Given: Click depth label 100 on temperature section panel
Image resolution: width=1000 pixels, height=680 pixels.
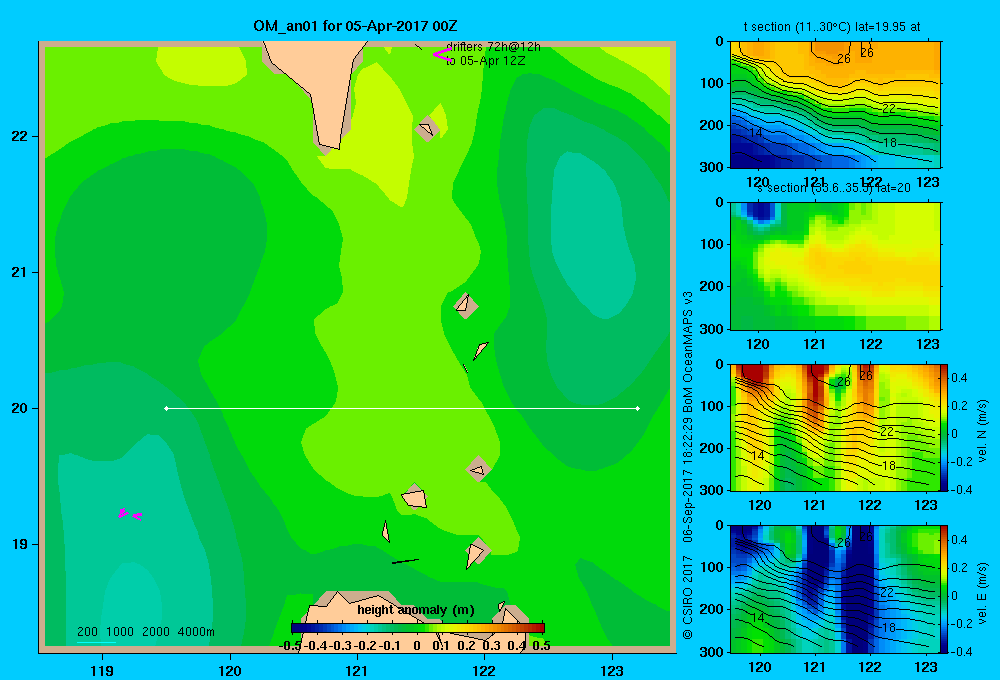Looking at the screenshot, I should (x=712, y=83).
